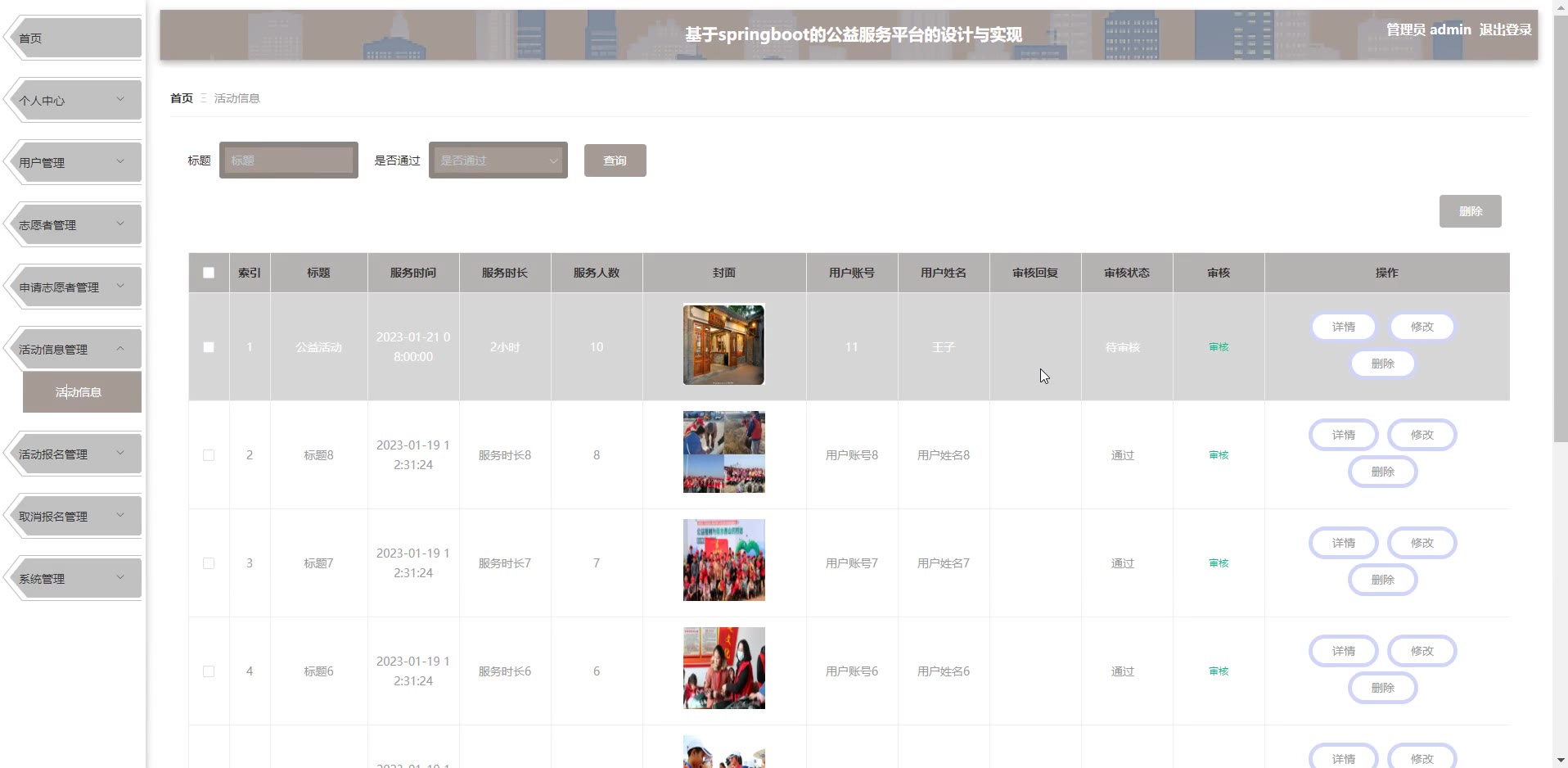Viewport: 1568px width, 768px height.
Task: Click the 标题 column header
Action: coord(319,273)
